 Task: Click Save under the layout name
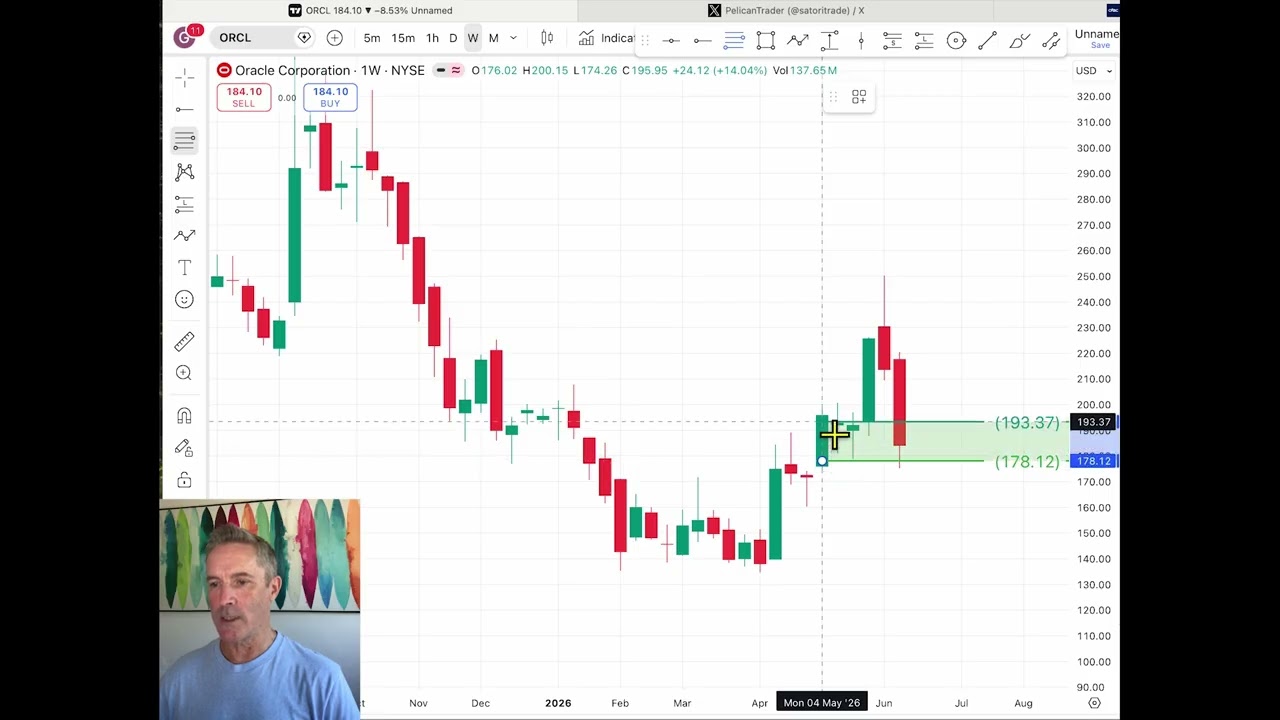[1100, 46]
